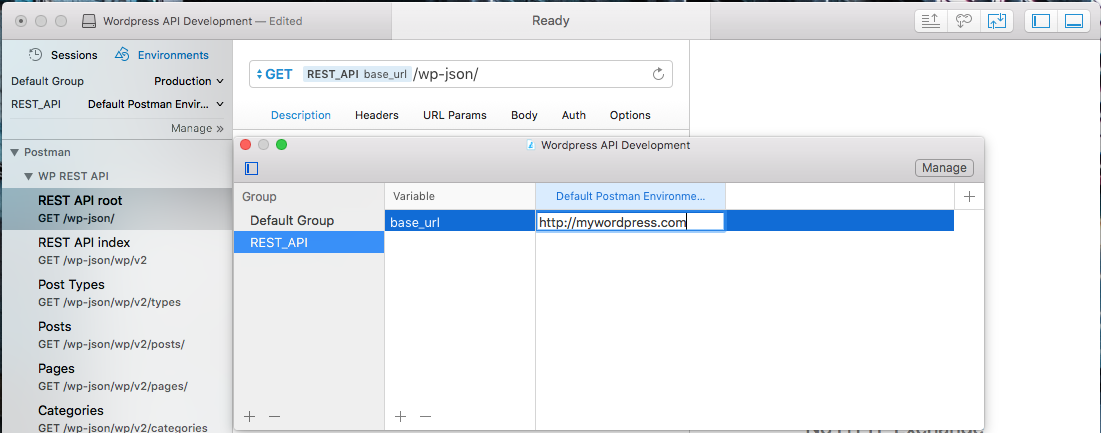Switch to the Sessions tab
The image size is (1101, 433).
pyautogui.click(x=63, y=55)
